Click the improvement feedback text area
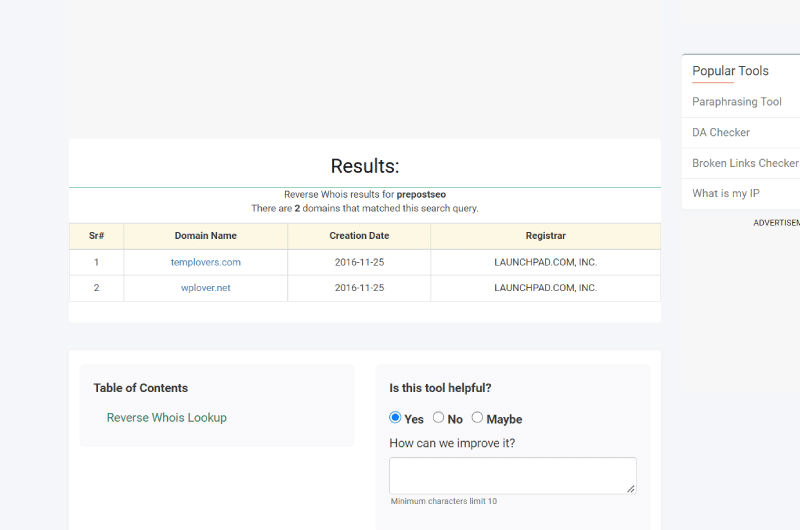This screenshot has height=530, width=800. point(513,475)
